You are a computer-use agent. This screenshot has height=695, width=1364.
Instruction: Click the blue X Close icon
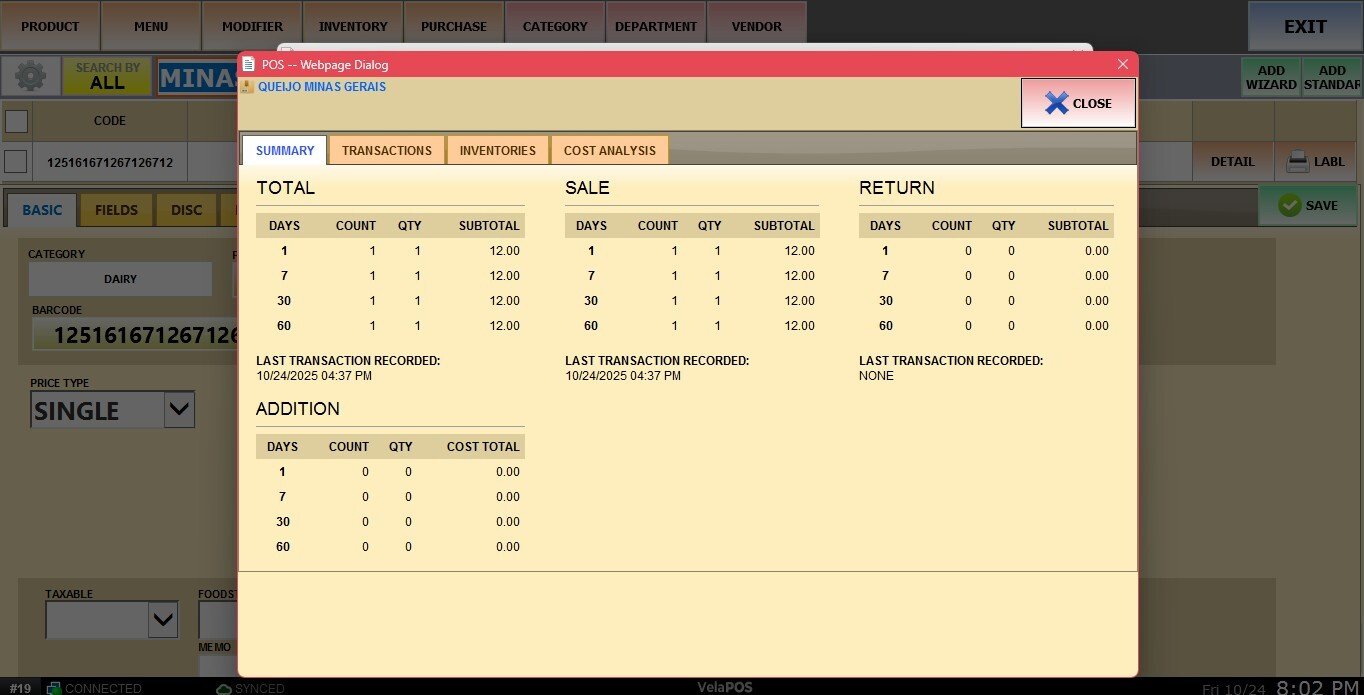point(1056,103)
